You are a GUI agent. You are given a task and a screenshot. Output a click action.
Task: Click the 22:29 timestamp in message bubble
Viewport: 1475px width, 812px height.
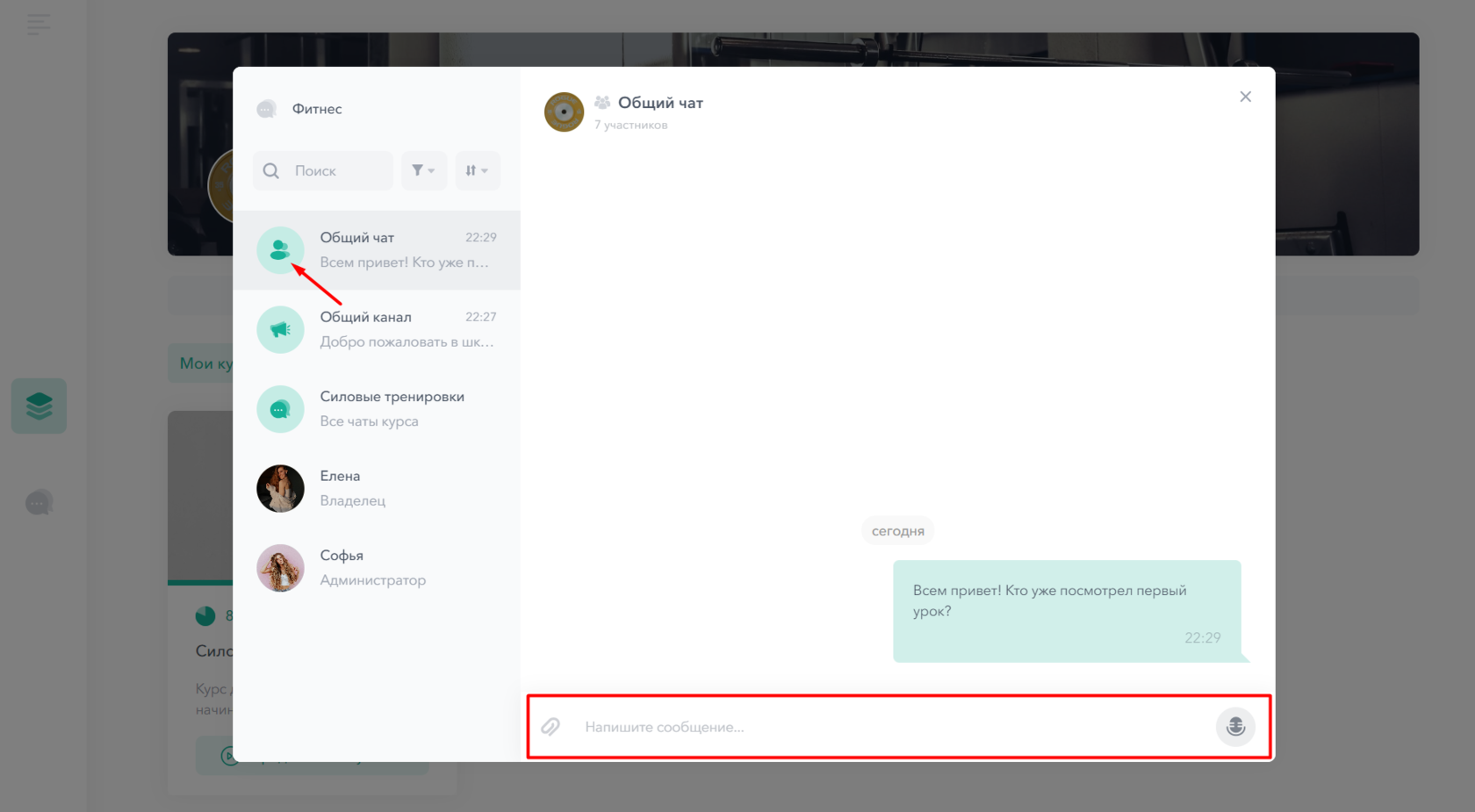pos(1202,638)
